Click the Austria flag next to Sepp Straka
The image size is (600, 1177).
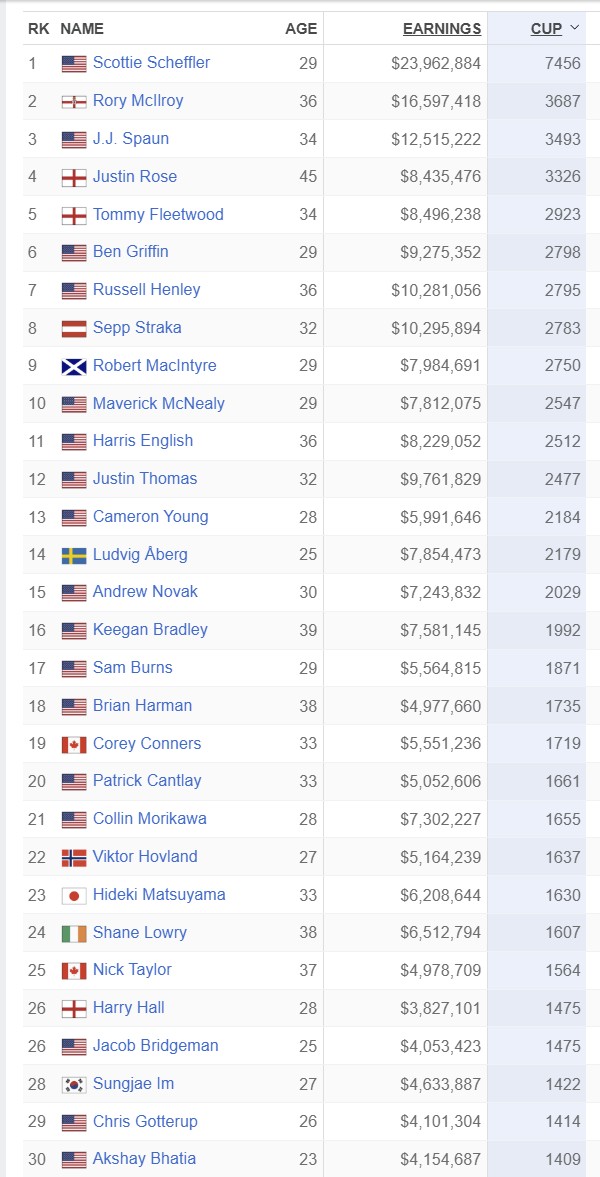click(74, 329)
